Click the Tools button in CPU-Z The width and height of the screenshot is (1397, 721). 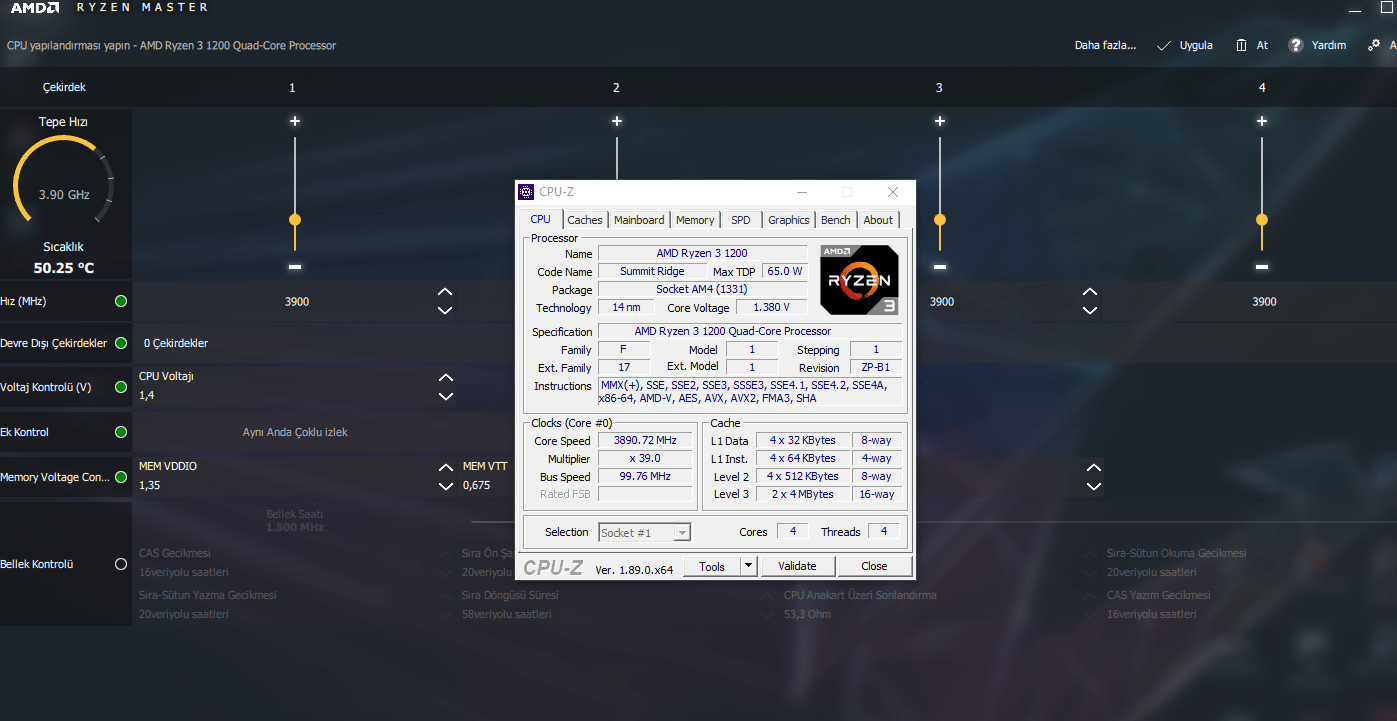(x=712, y=566)
